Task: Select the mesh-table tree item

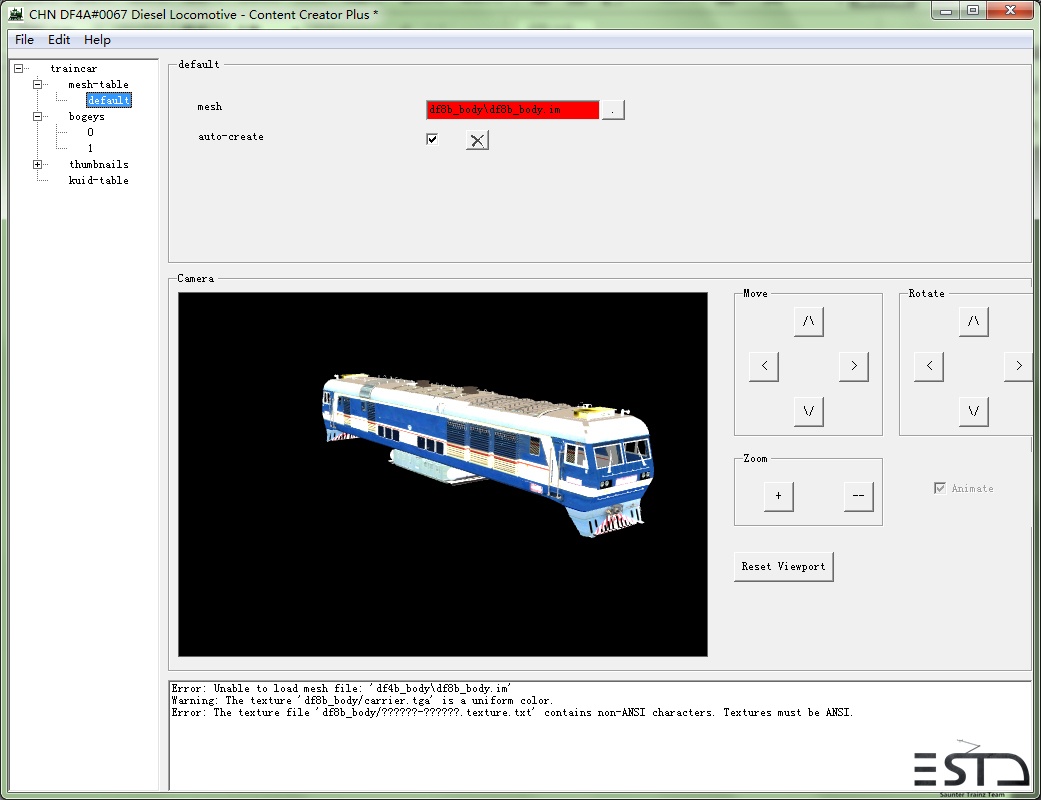Action: [98, 84]
